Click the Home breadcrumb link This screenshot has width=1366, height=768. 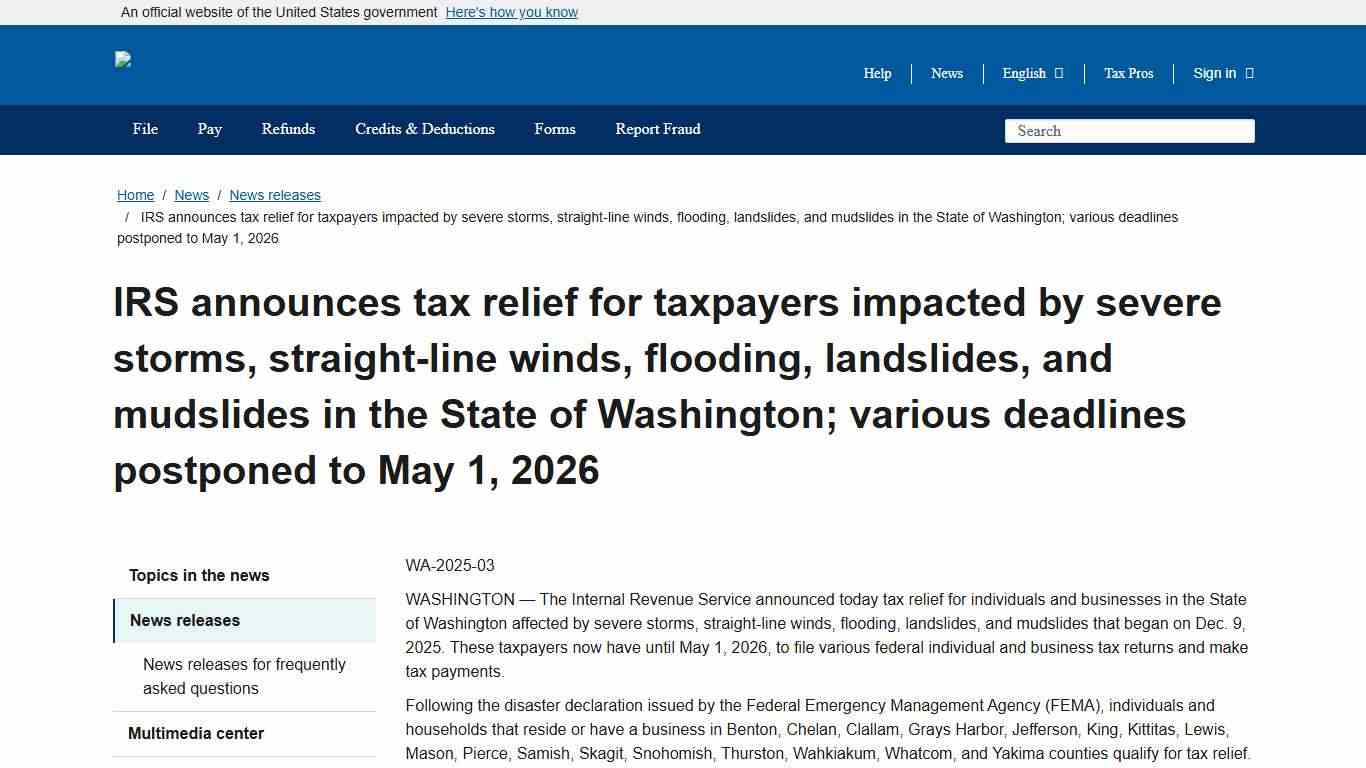point(135,195)
